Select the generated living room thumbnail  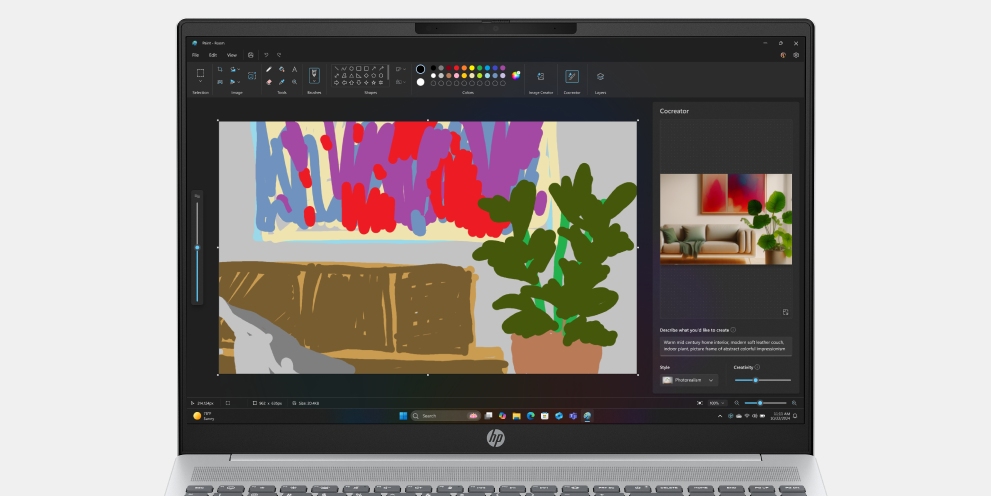pos(726,219)
